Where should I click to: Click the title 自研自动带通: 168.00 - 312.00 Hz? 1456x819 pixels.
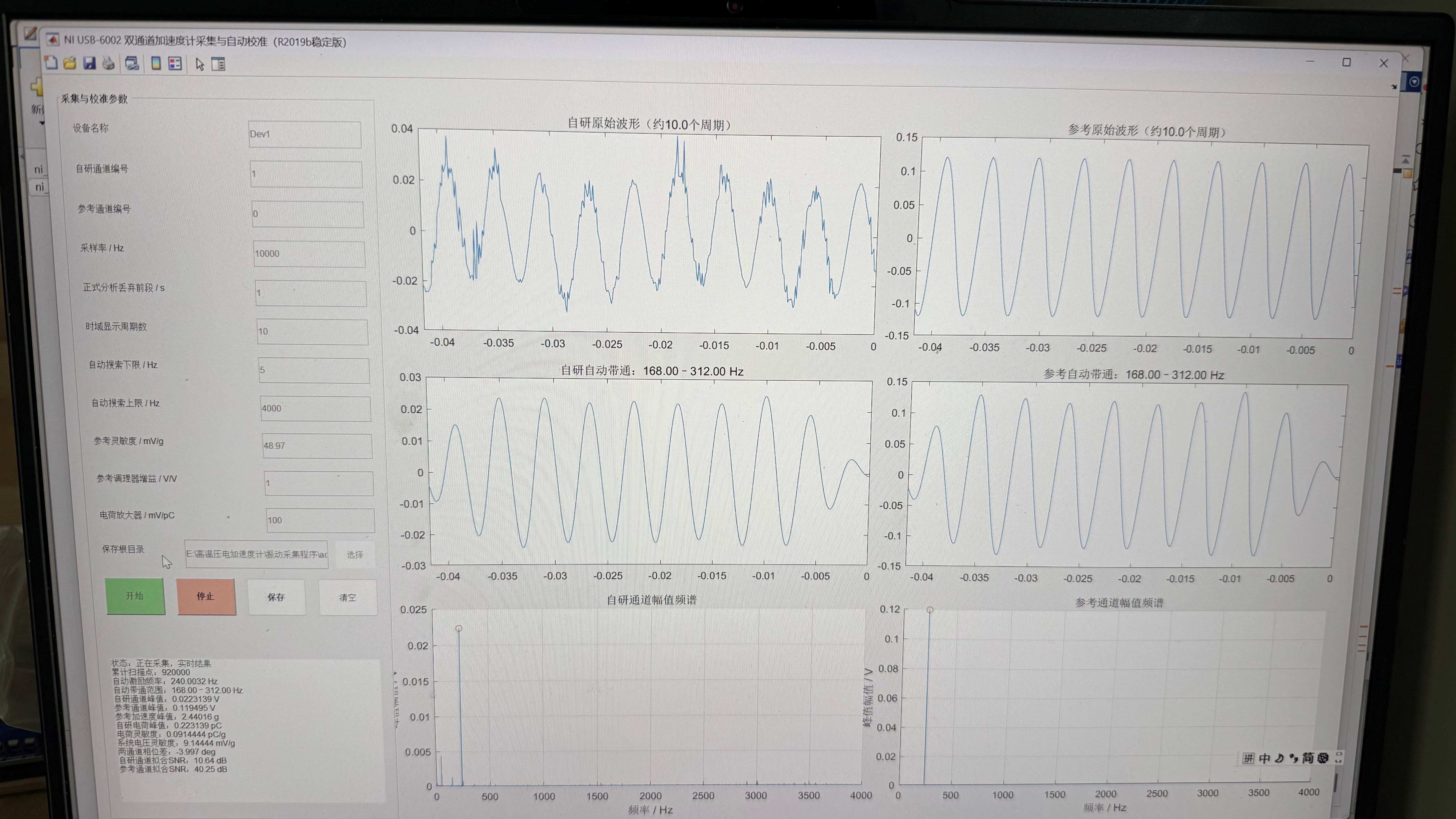(x=652, y=371)
